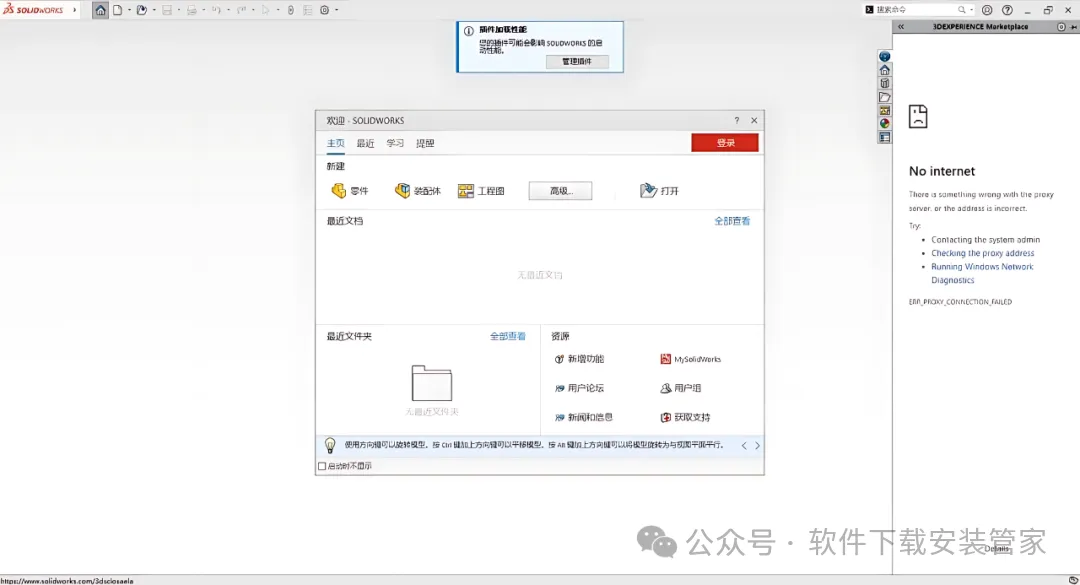This screenshot has width=1080, height=585.
Task: Open the 新闻和信息 resource link
Action: (583, 417)
